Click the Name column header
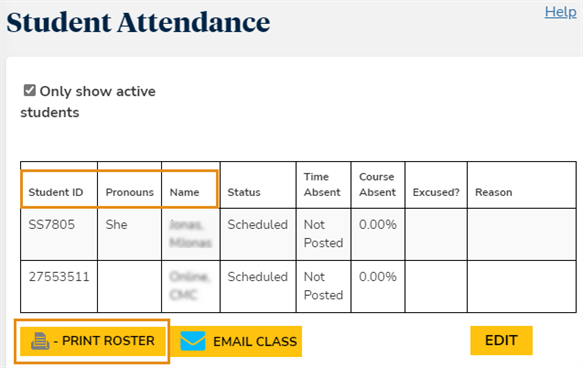This screenshot has height=368, width=583. click(x=184, y=192)
